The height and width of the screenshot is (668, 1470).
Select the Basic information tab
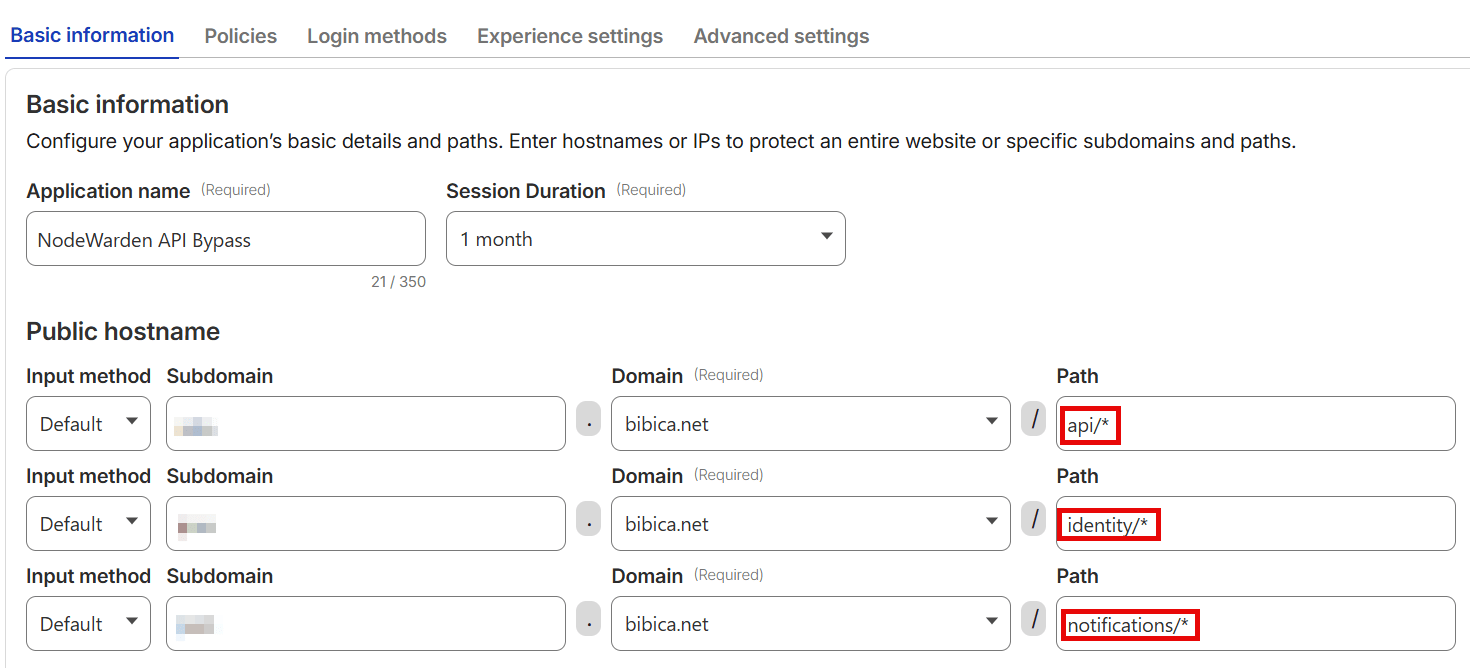pos(92,35)
